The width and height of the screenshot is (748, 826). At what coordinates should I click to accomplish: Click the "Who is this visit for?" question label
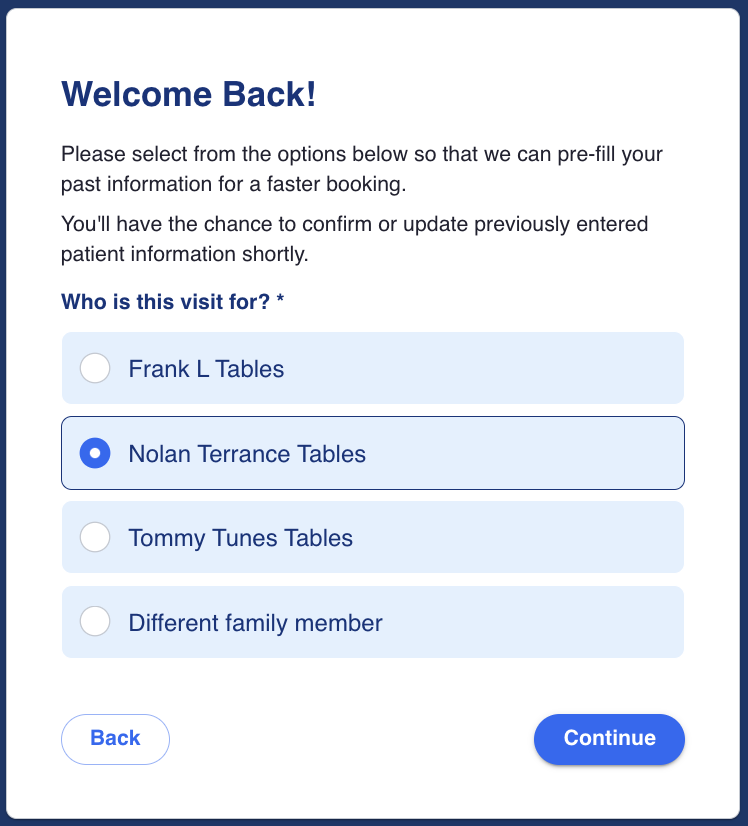pos(166,302)
